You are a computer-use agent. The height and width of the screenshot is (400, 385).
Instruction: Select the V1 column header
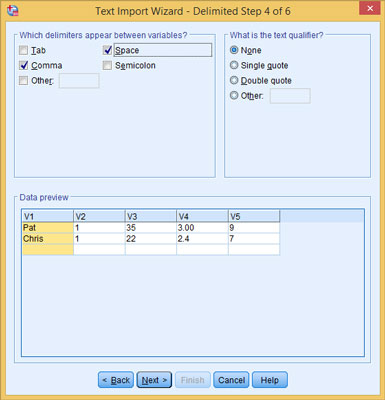pos(47,216)
